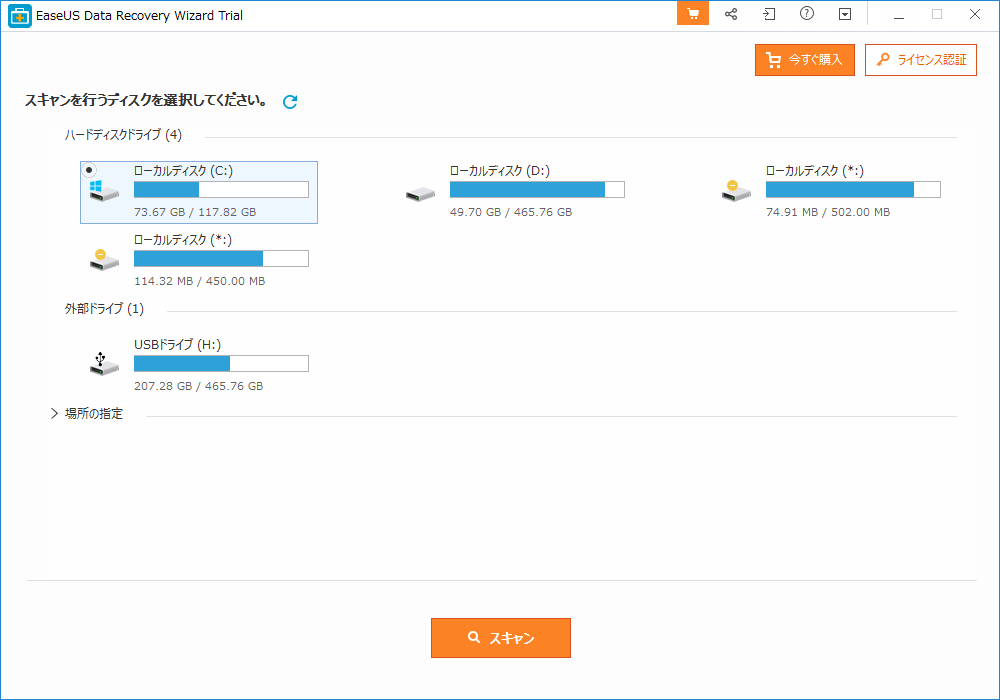Click the USB drive (H:) icon

tap(103, 364)
